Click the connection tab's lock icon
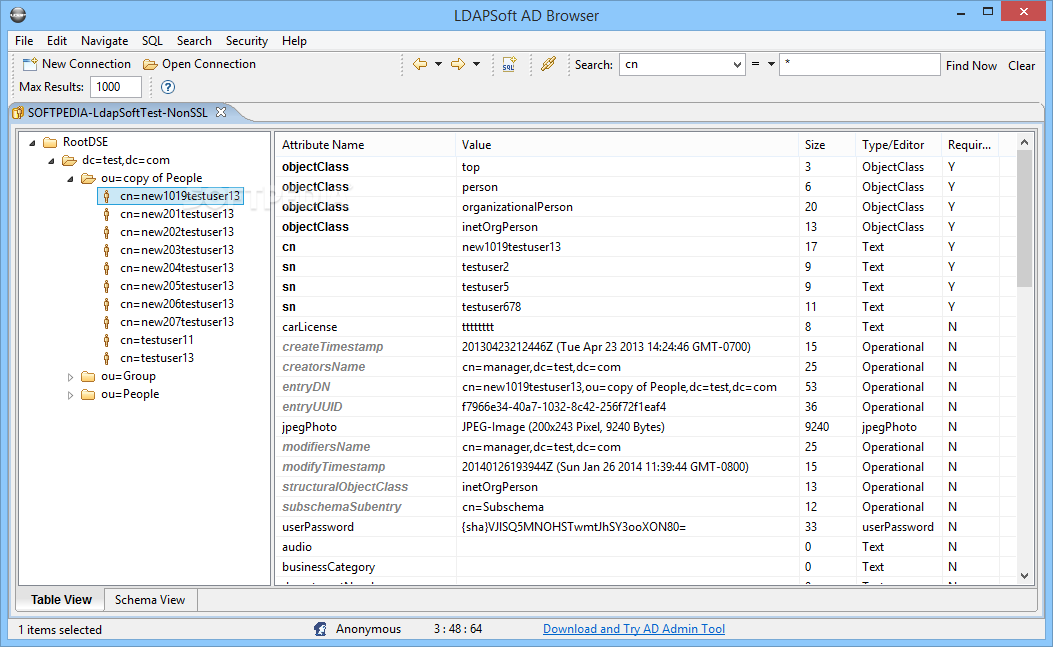 point(18,113)
